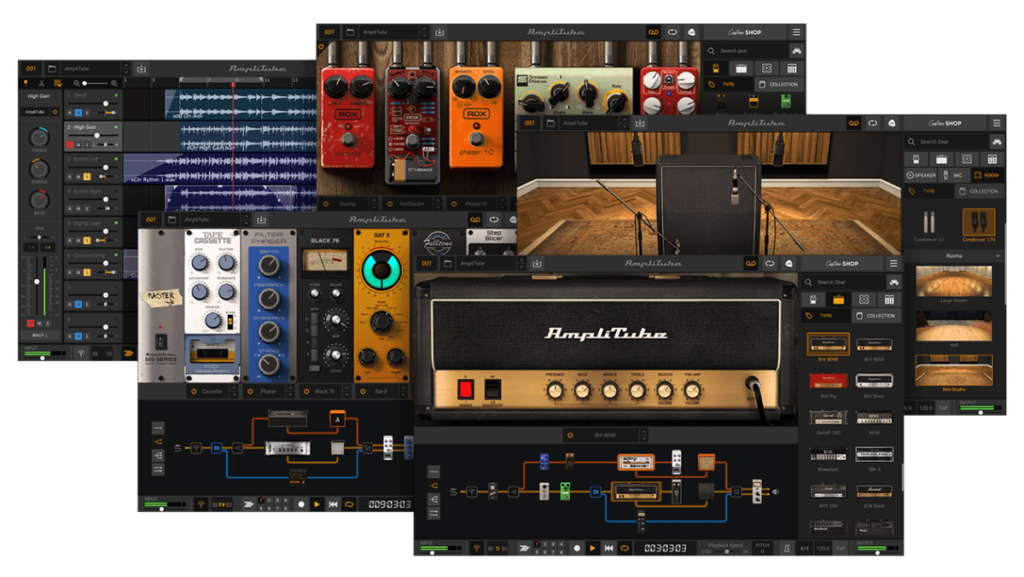This screenshot has width=1024, height=577.
Task: Click the TAP tempo button
Action: coord(840,548)
